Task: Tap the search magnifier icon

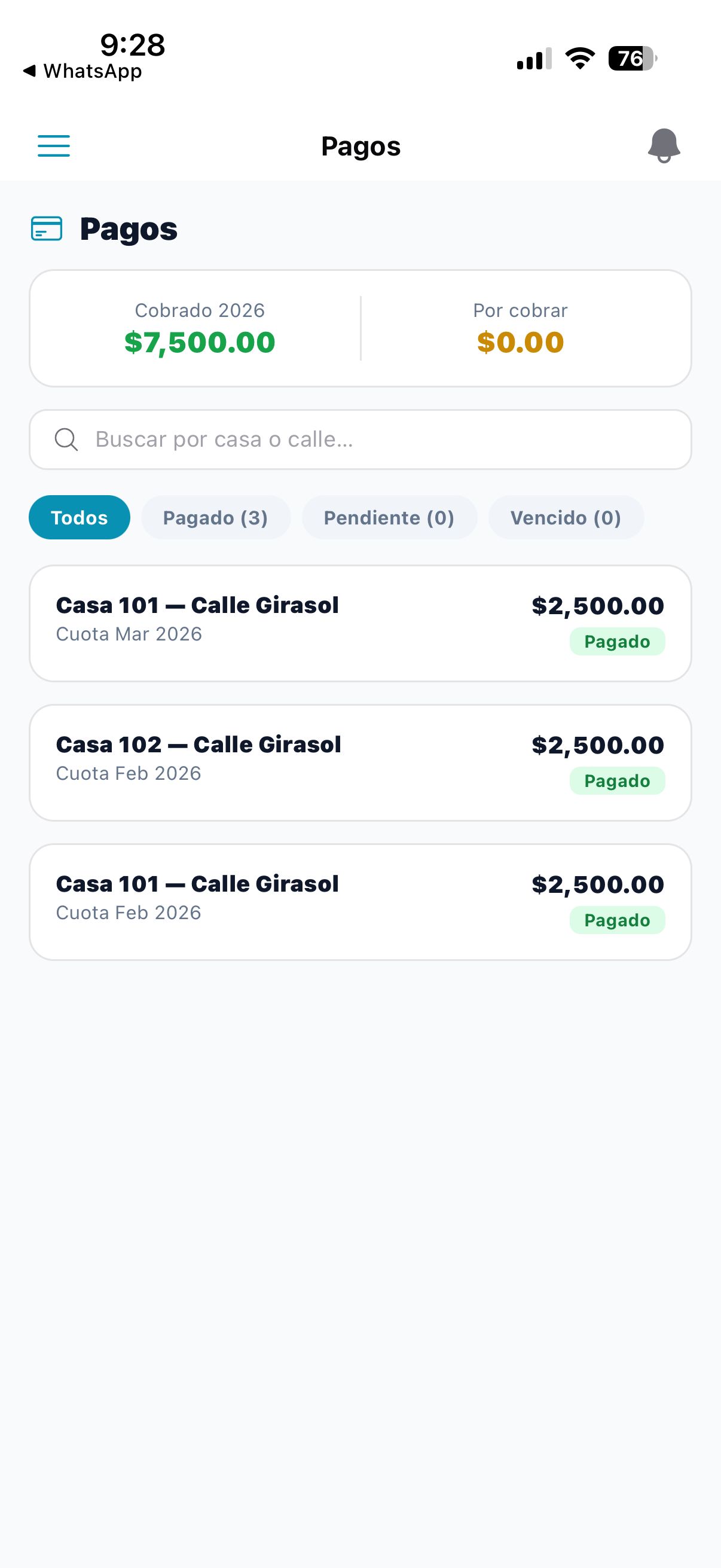Action: pyautogui.click(x=66, y=440)
